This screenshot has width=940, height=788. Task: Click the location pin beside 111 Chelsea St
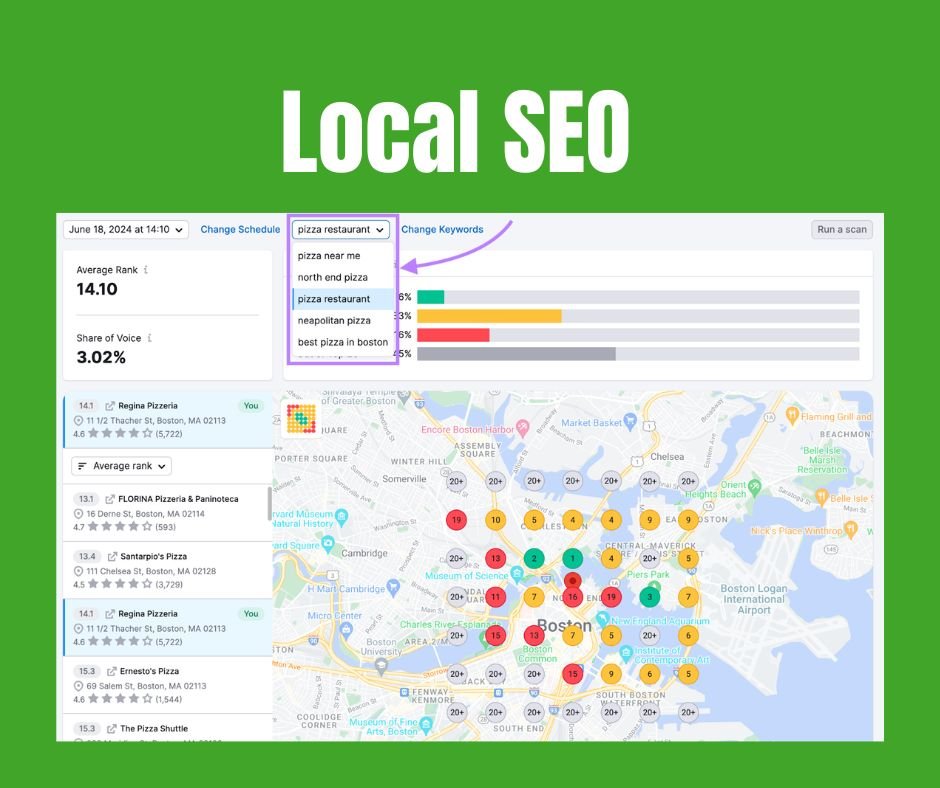[x=78, y=572]
